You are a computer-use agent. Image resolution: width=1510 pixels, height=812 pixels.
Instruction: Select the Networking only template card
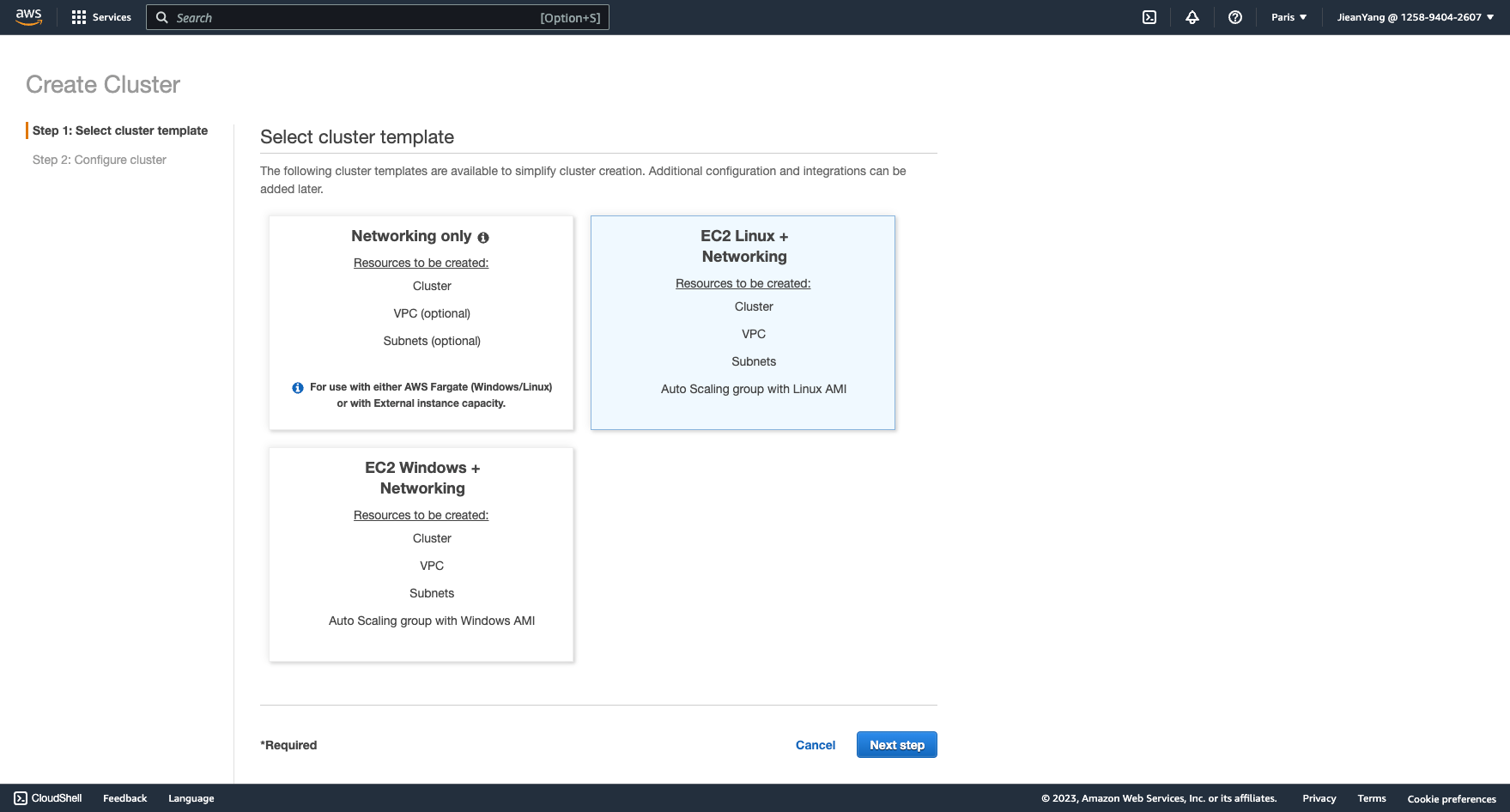pyautogui.click(x=421, y=323)
